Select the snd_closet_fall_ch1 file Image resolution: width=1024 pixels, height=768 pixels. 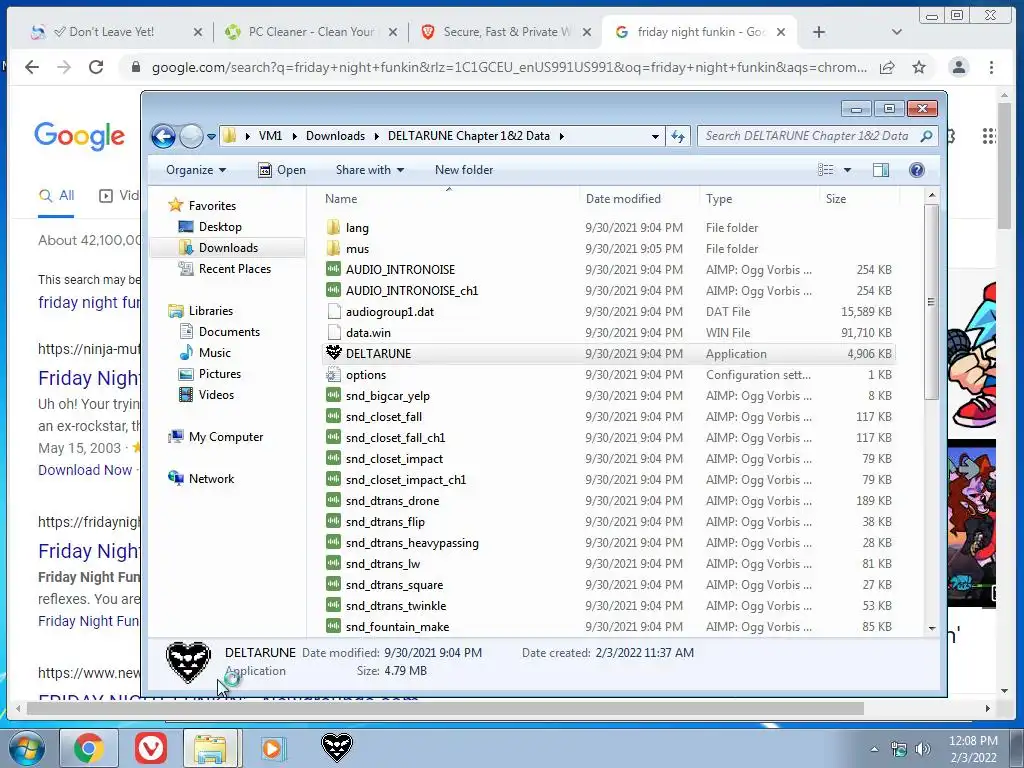(x=395, y=438)
